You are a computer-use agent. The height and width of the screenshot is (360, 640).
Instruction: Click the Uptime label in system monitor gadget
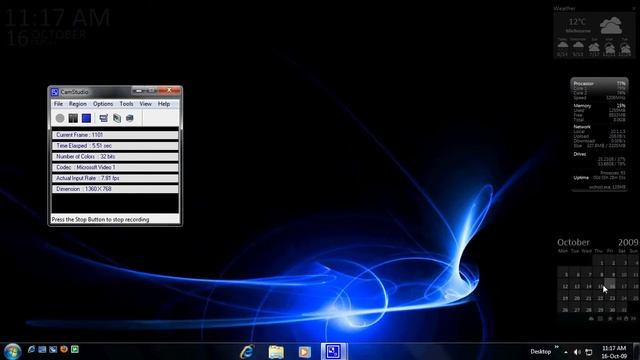pos(581,178)
